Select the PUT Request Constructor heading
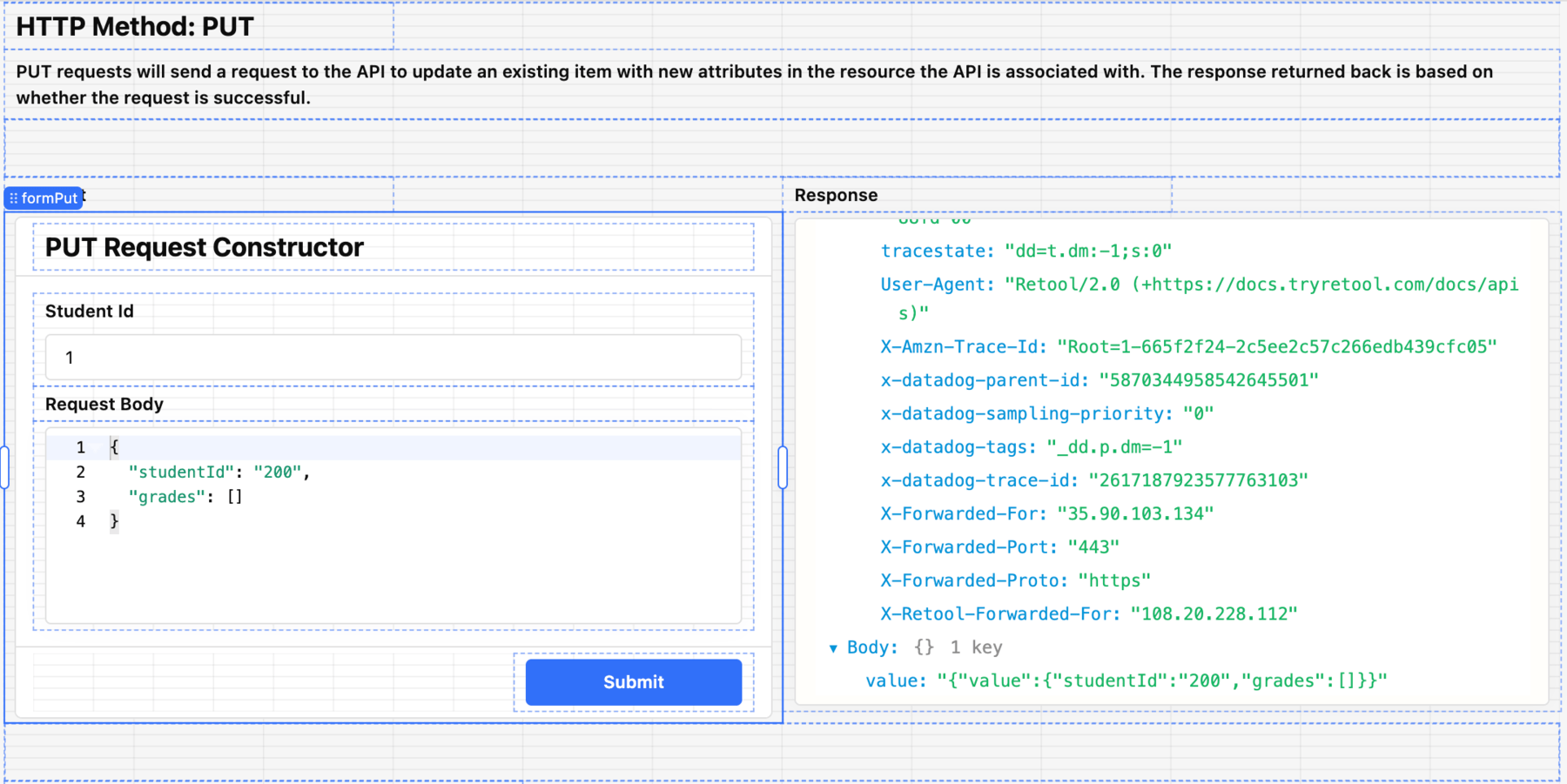This screenshot has width=1567, height=784. (x=205, y=247)
